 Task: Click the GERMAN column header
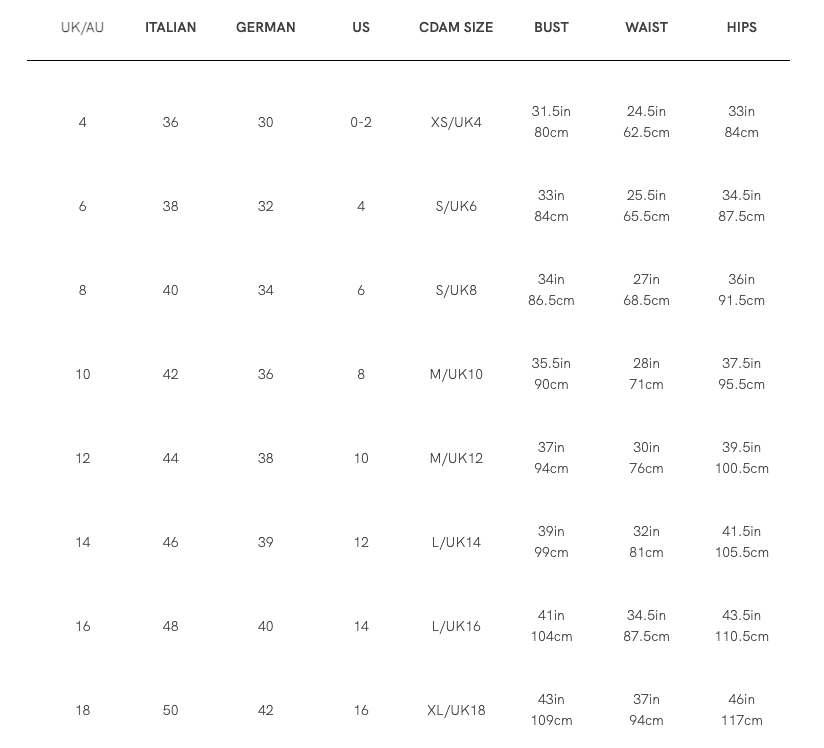click(265, 28)
